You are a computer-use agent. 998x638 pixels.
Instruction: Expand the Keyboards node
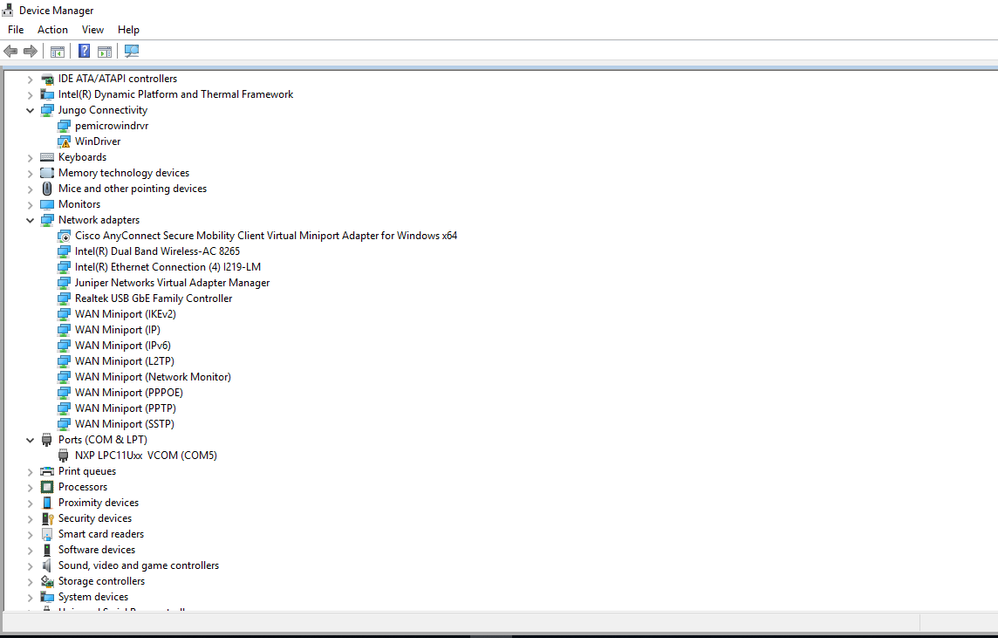pos(30,157)
